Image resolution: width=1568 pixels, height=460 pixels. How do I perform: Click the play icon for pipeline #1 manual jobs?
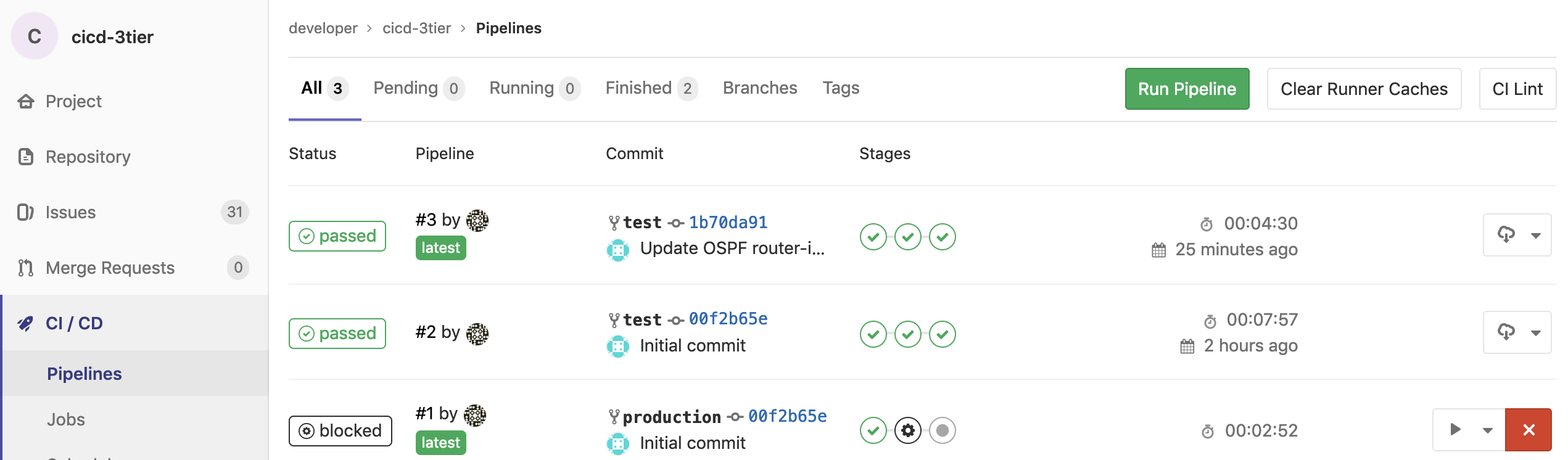(x=1455, y=430)
